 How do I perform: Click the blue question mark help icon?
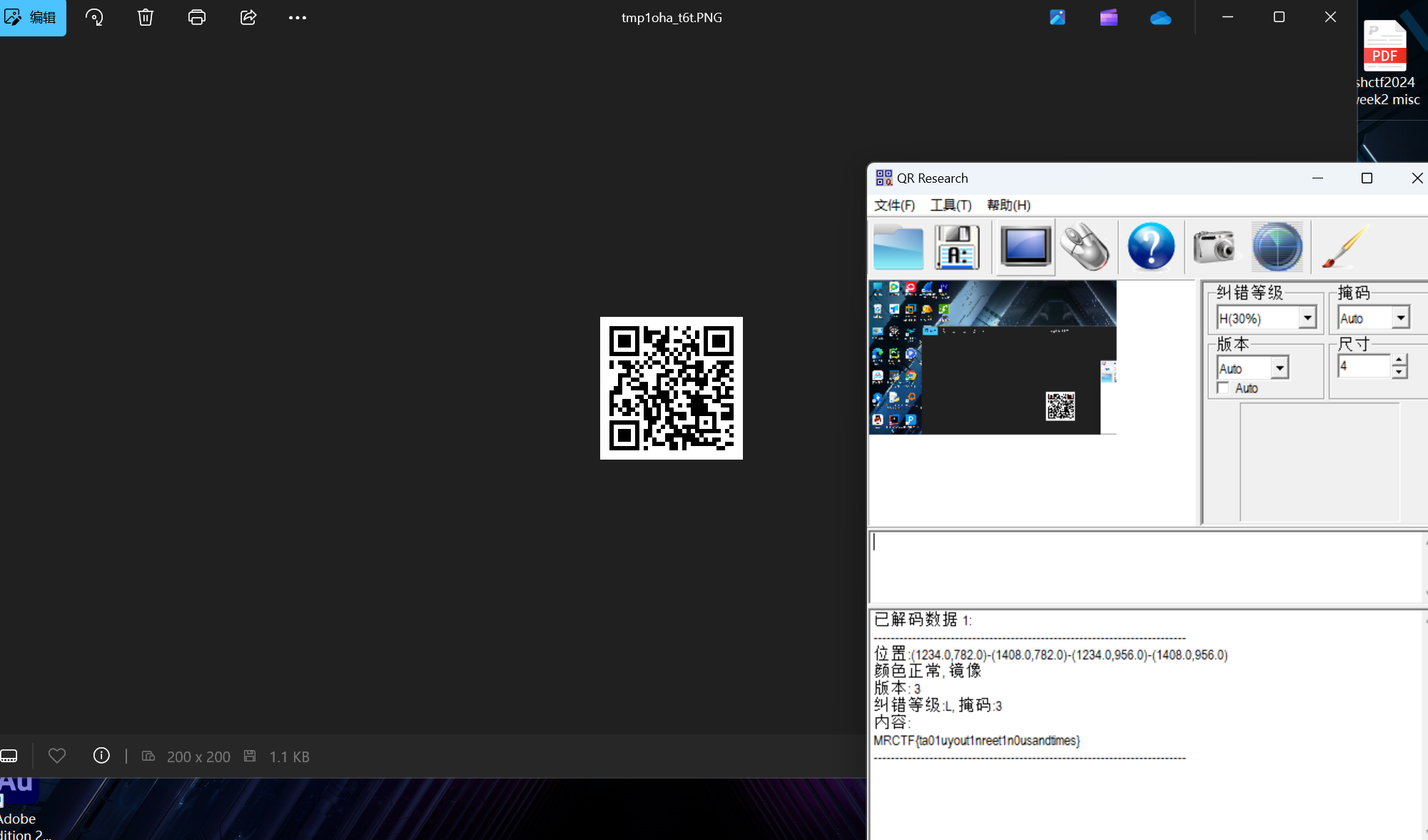click(x=1151, y=247)
